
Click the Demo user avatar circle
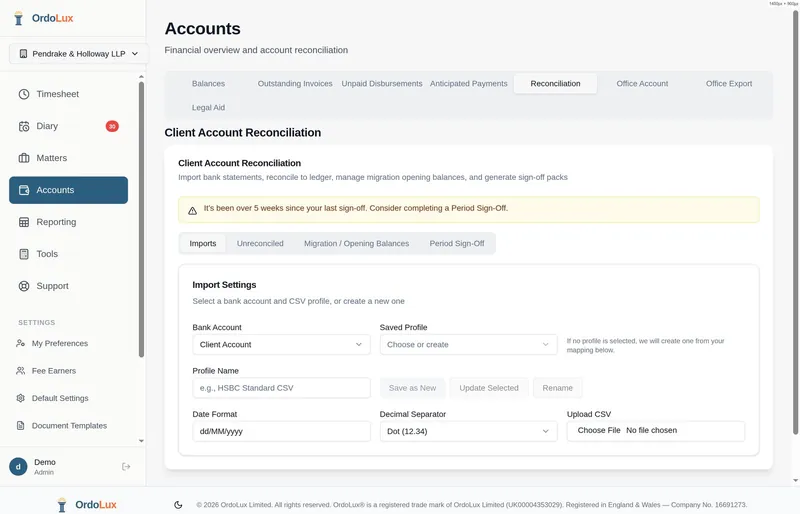pyautogui.click(x=18, y=467)
